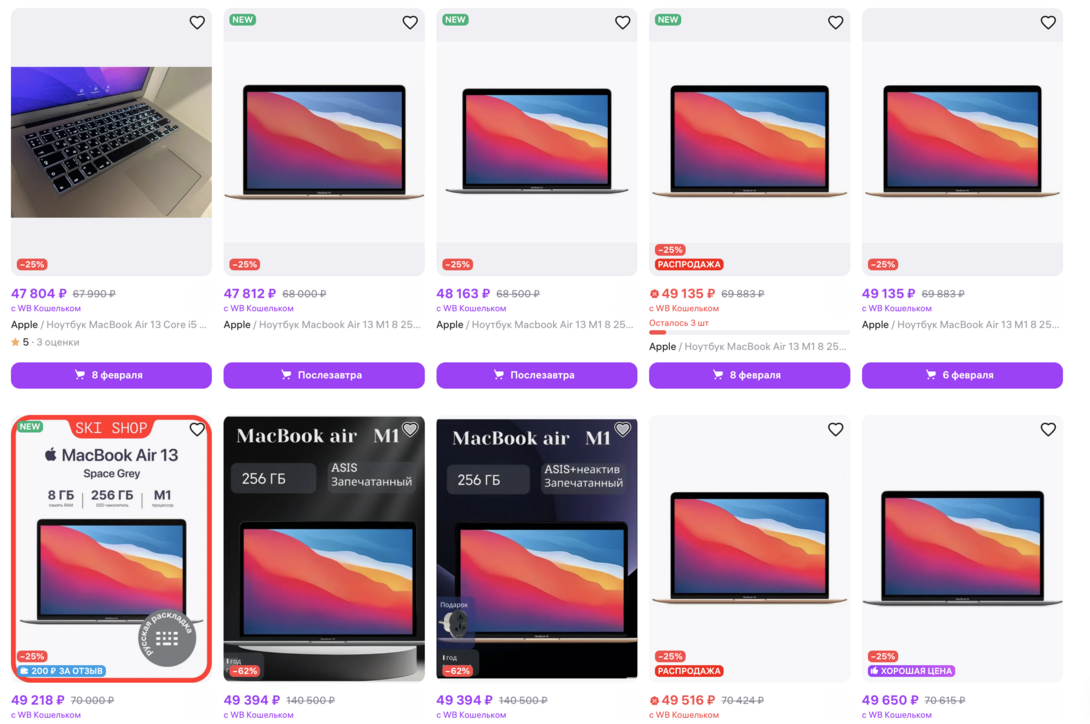Click the ХОРОШАЯ ЦЕНА badge
The height and width of the screenshot is (724, 1090).
[x=911, y=671]
